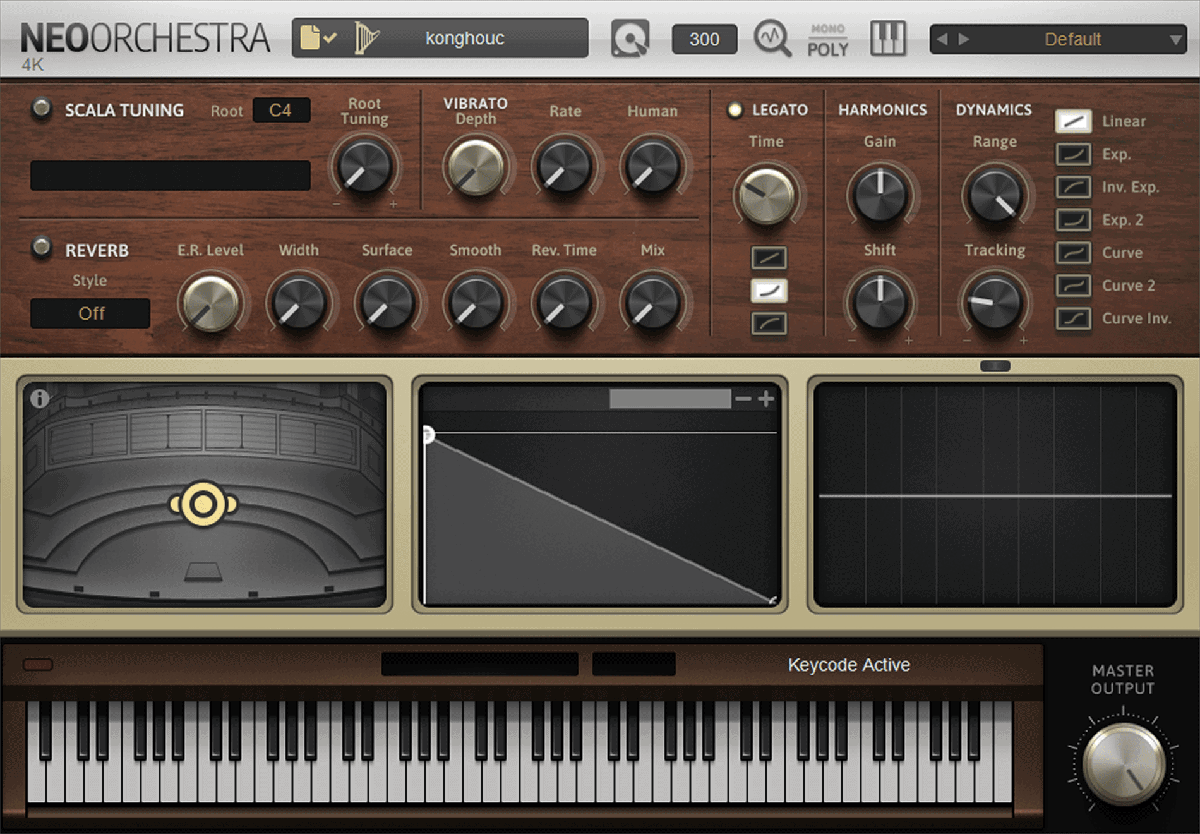Disable the Legato toggle light

(x=735, y=110)
